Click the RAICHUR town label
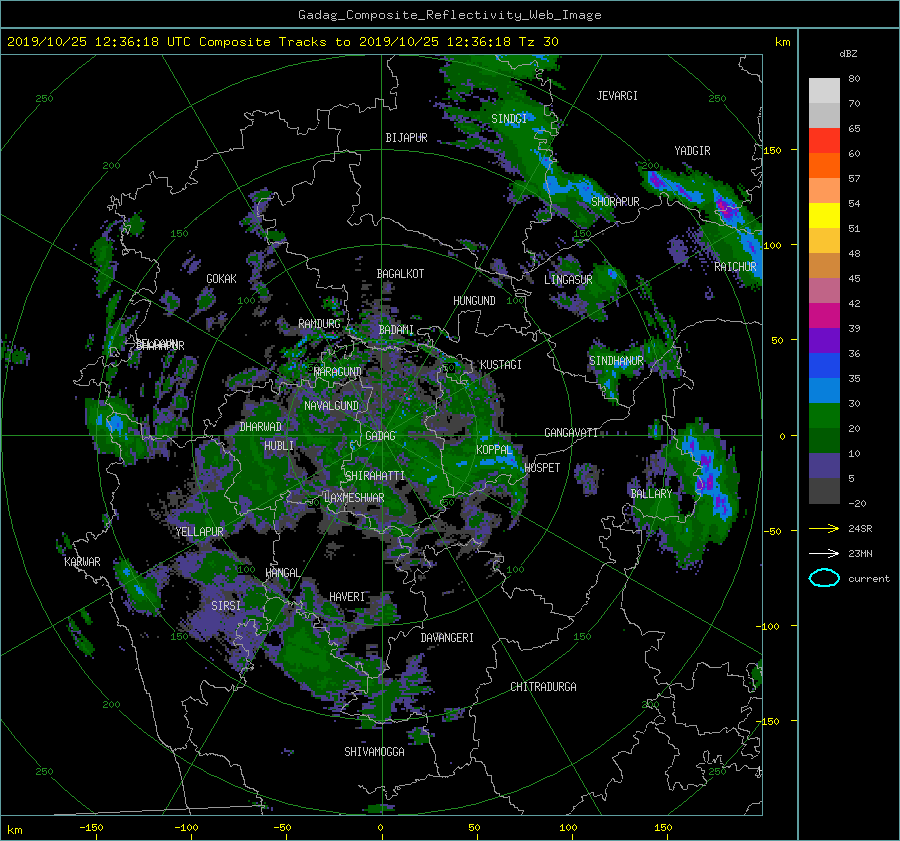900x841 pixels. [735, 267]
